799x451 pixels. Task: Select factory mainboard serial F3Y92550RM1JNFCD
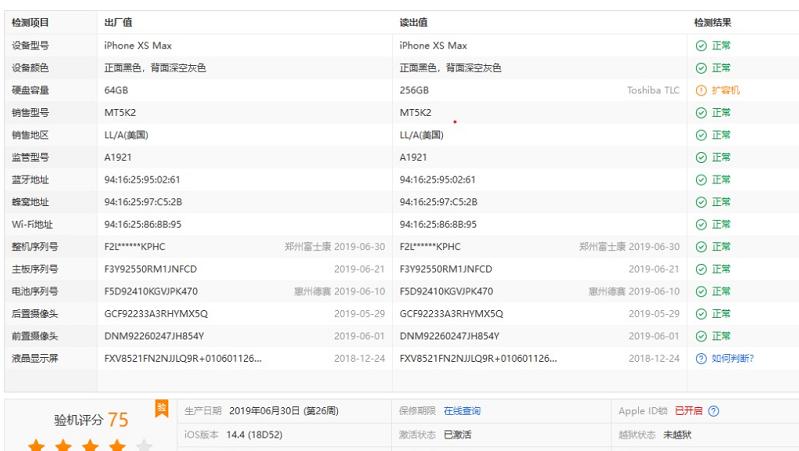[x=150, y=269]
